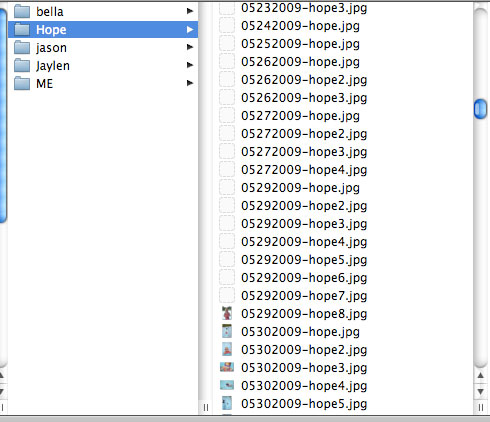Screen dimensions: 490x422
Task: Select thumbnail icon for 05302009-hope3.jpg
Action: 227,367
